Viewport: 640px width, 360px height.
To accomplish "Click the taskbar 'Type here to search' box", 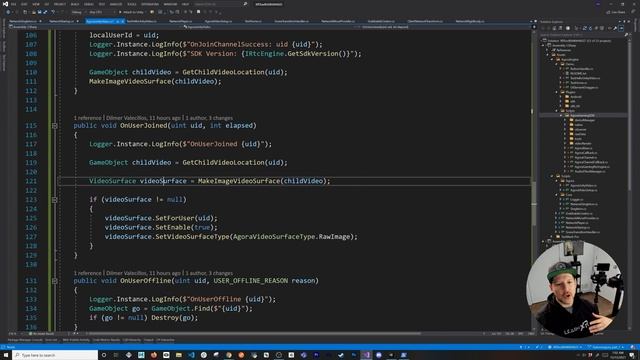I will [55, 355].
